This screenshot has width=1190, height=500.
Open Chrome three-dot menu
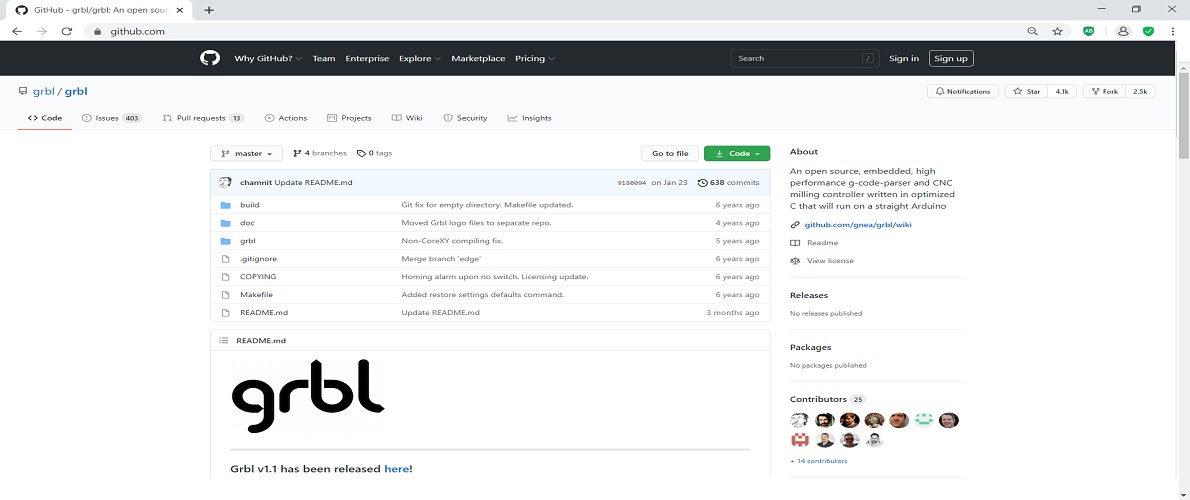(1173, 31)
